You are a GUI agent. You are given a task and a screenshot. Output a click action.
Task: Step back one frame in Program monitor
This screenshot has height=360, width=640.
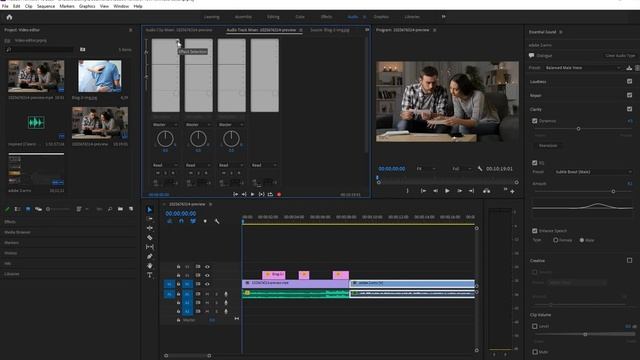[x=436, y=191]
